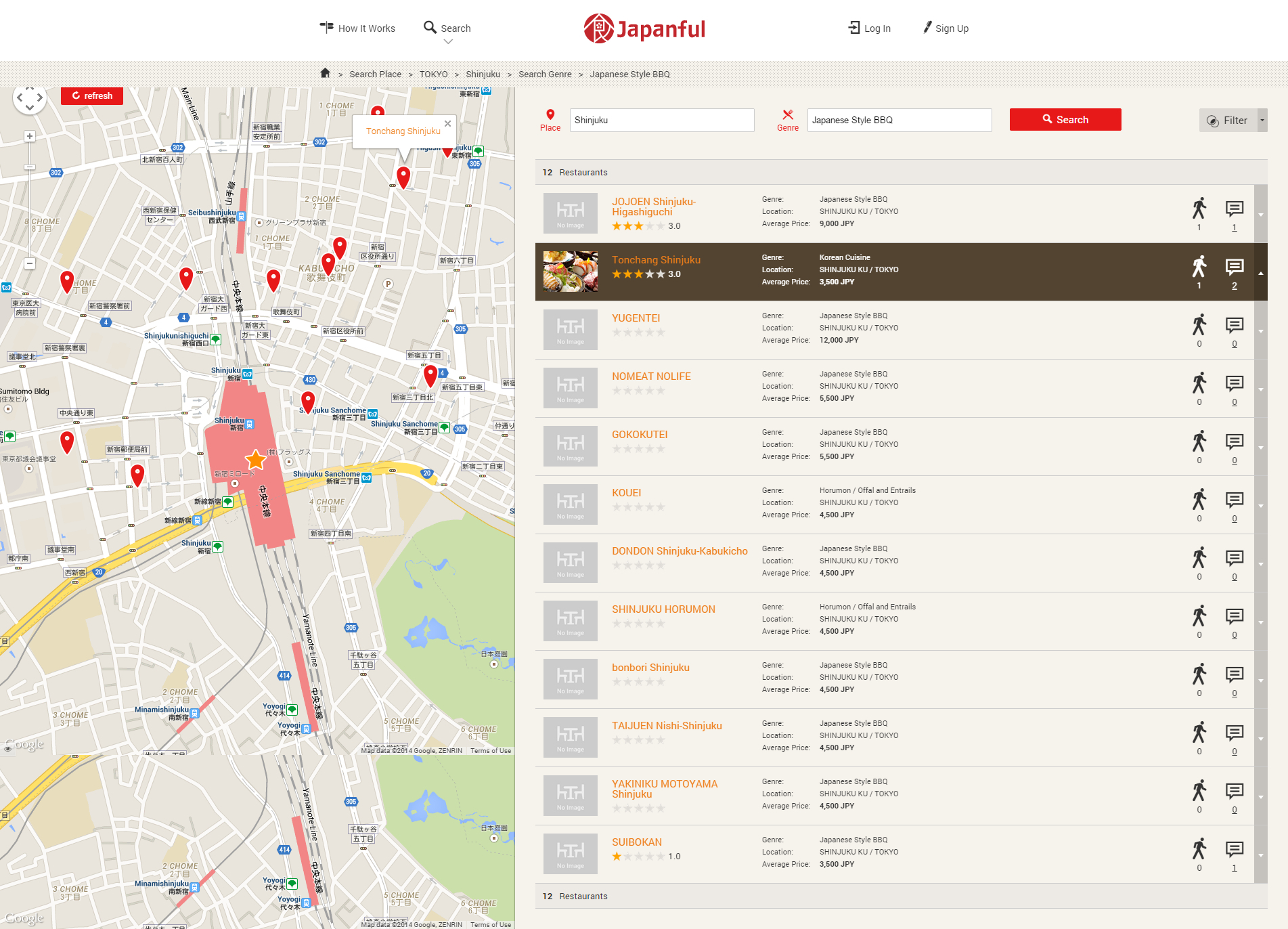Click comment icon for YUGENTEI

tap(1235, 324)
